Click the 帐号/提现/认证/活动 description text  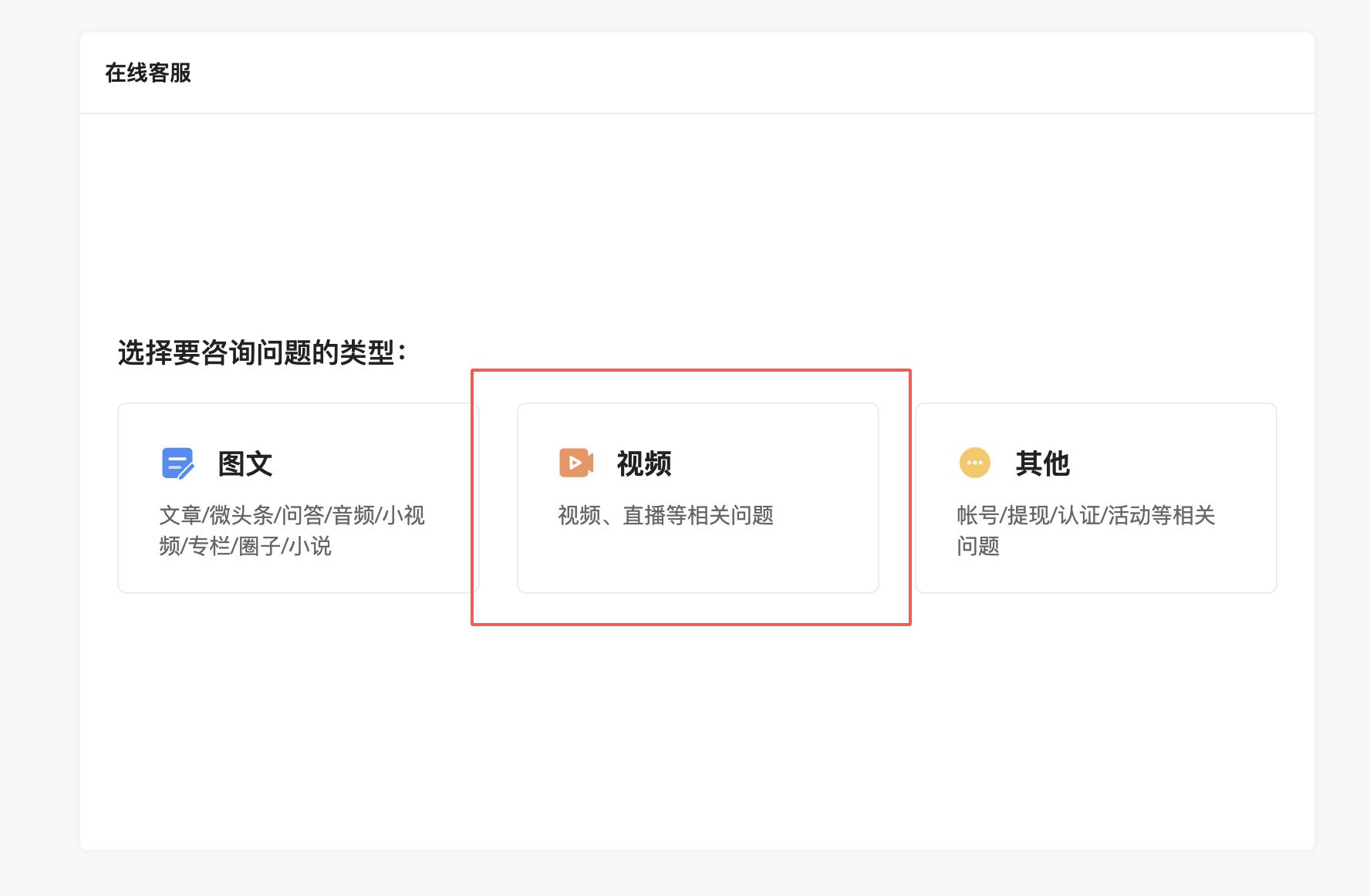pos(1084,517)
